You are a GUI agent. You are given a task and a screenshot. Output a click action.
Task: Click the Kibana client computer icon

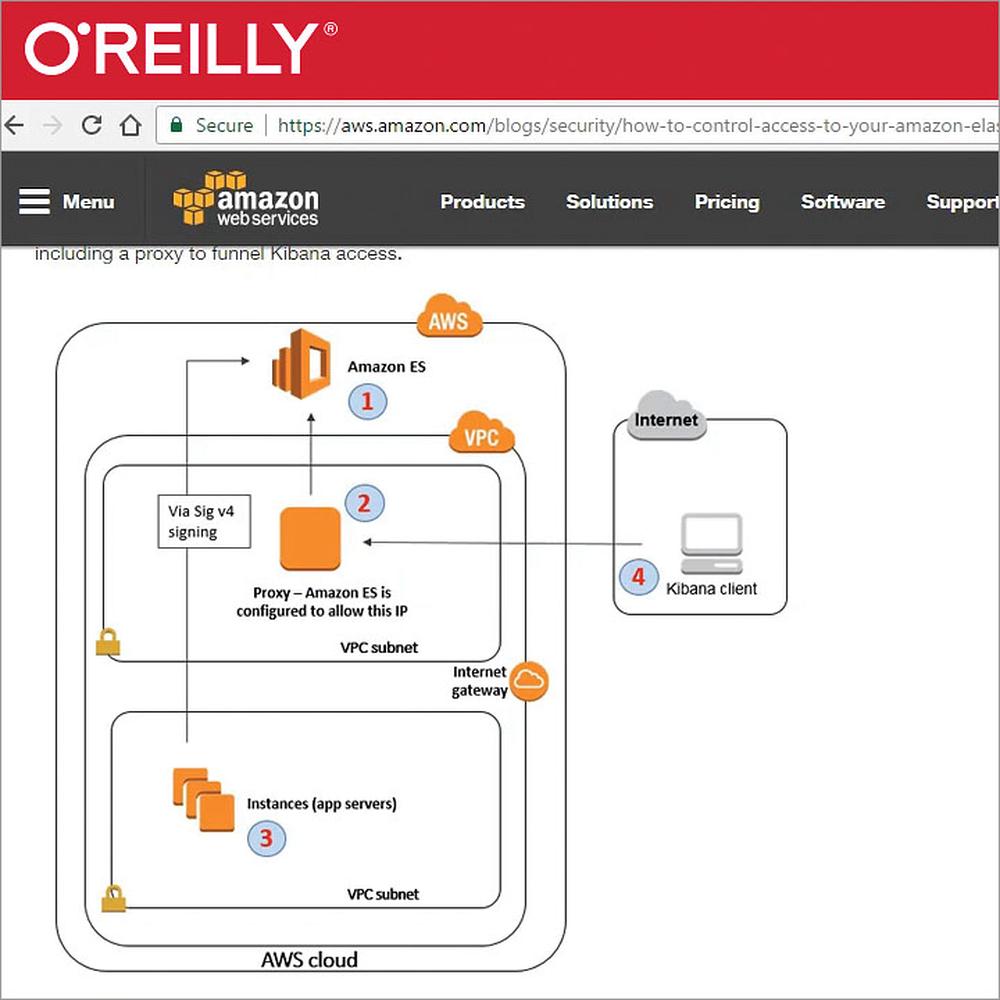tap(712, 544)
